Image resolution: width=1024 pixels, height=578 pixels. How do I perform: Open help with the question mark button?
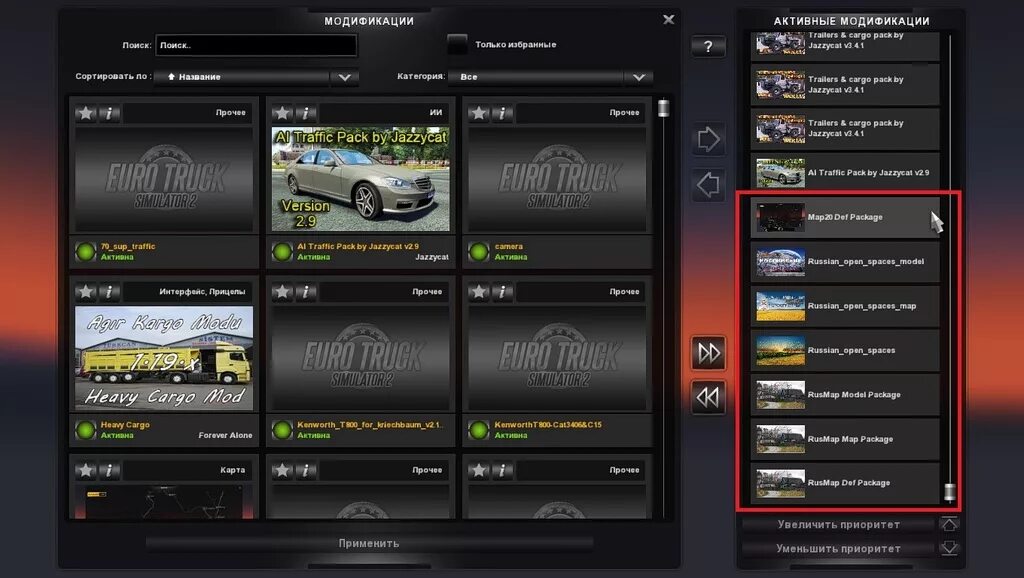(709, 46)
